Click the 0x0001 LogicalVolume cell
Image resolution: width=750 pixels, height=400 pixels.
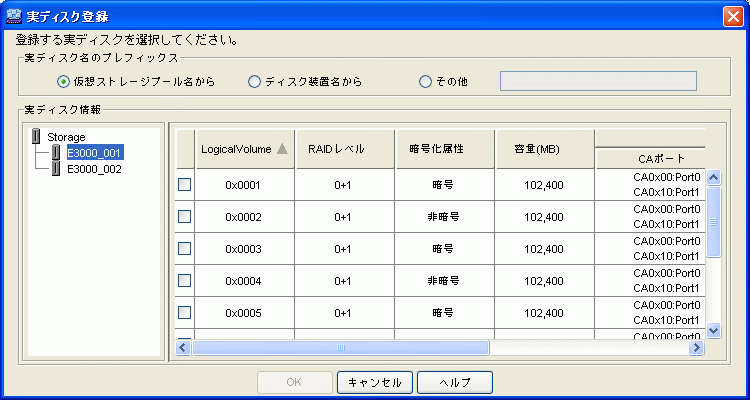click(244, 185)
